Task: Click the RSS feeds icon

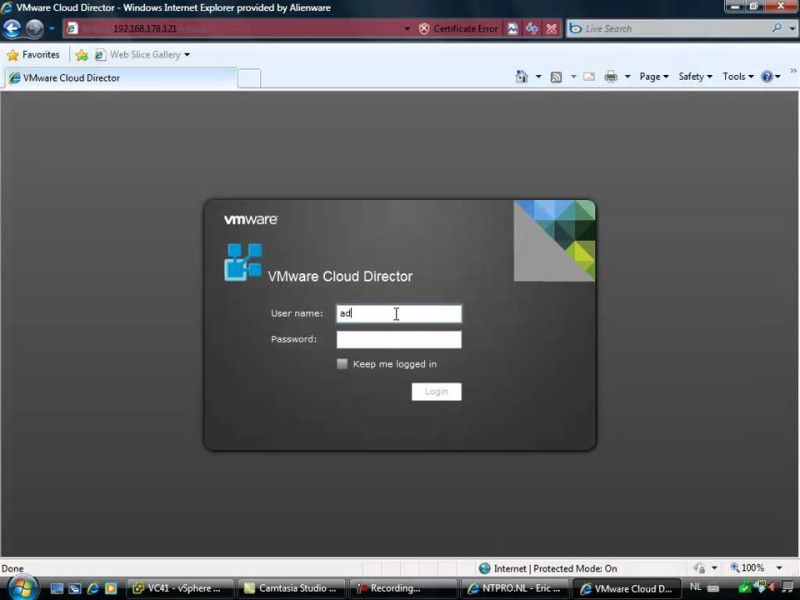Action: pos(556,75)
